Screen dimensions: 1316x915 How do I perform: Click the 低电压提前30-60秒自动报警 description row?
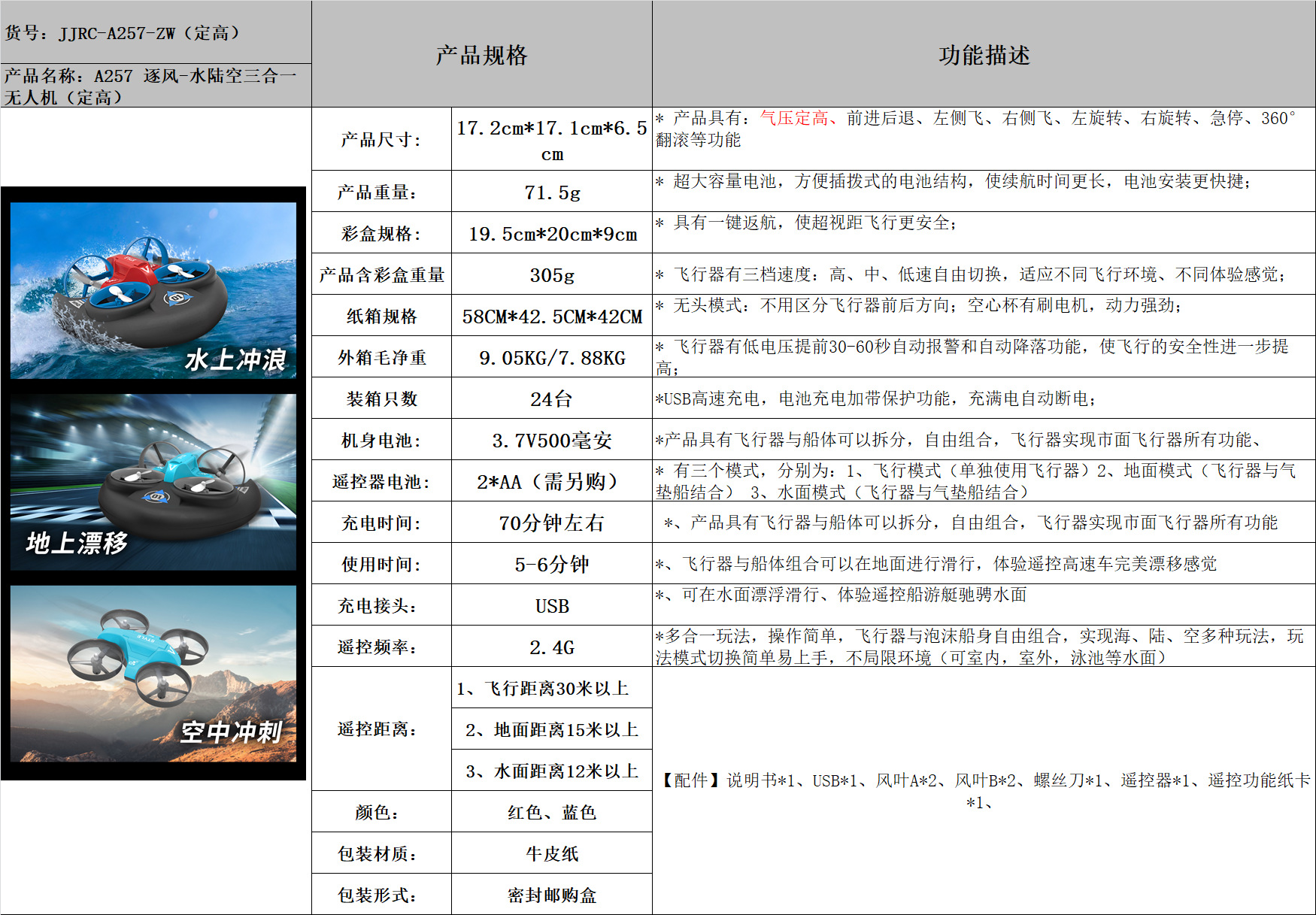point(984,357)
